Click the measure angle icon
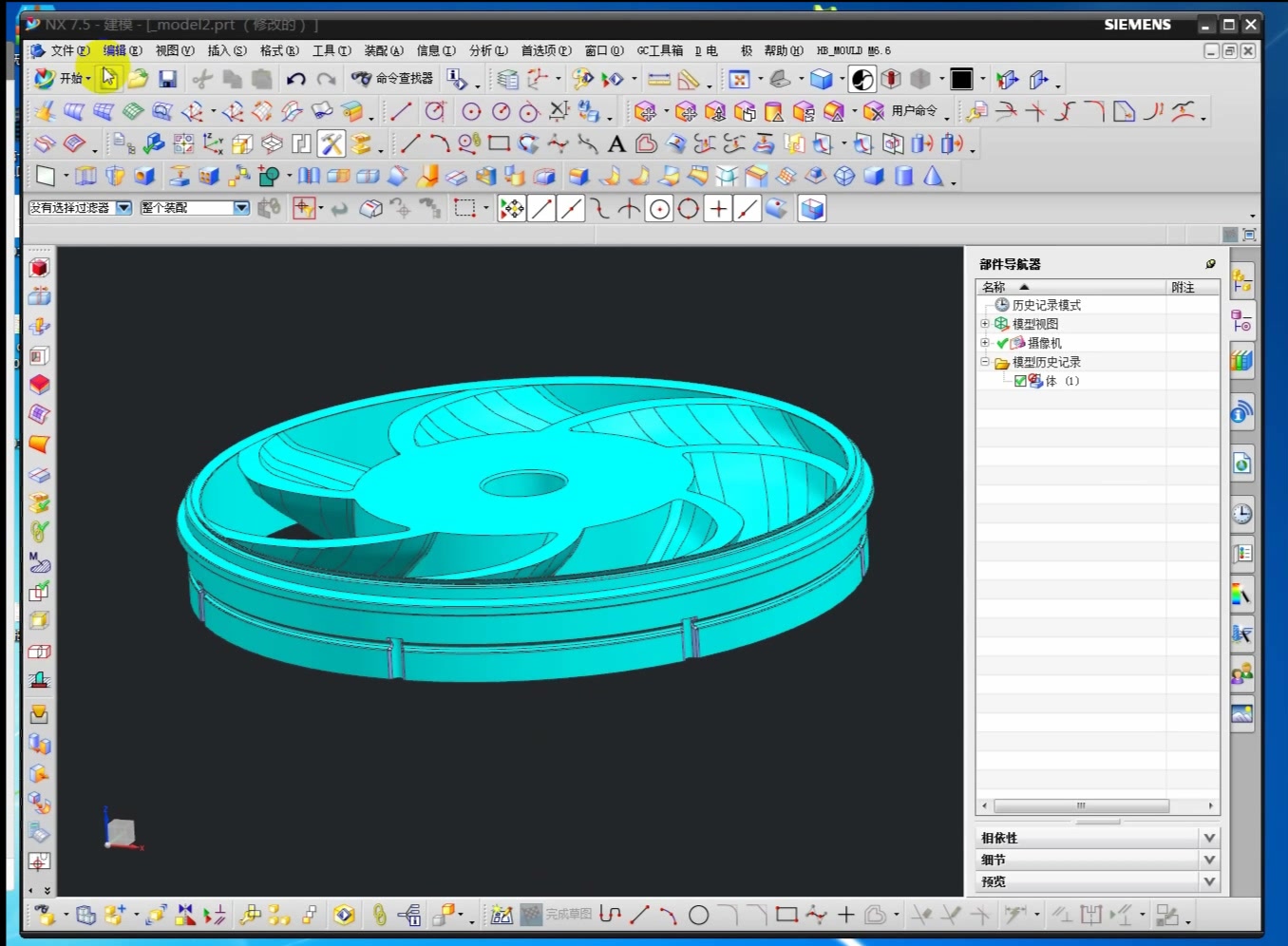 [x=690, y=79]
